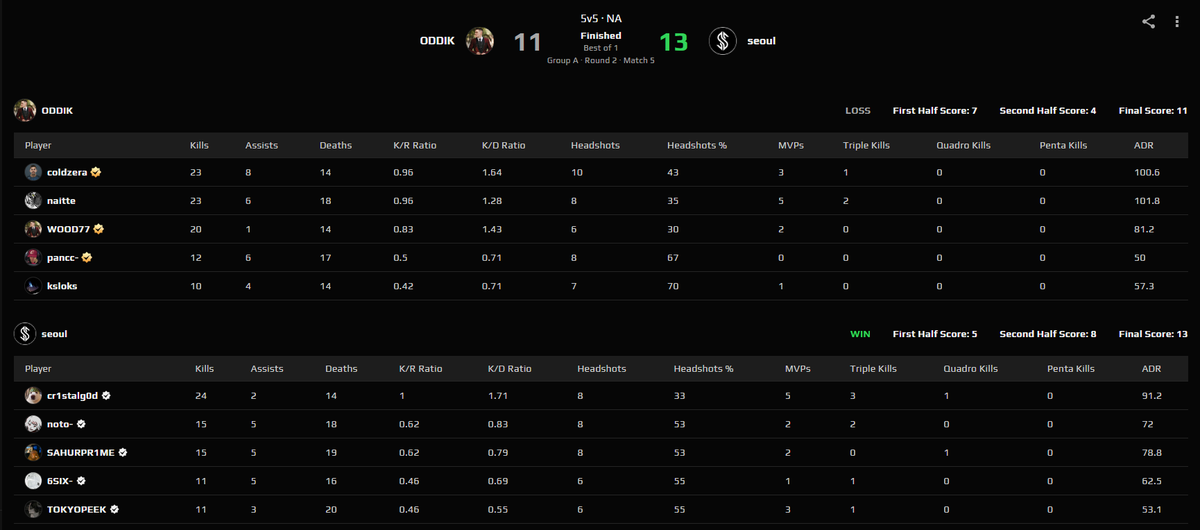
Task: Click WOOD77's verified badge icon
Action: tap(99, 229)
